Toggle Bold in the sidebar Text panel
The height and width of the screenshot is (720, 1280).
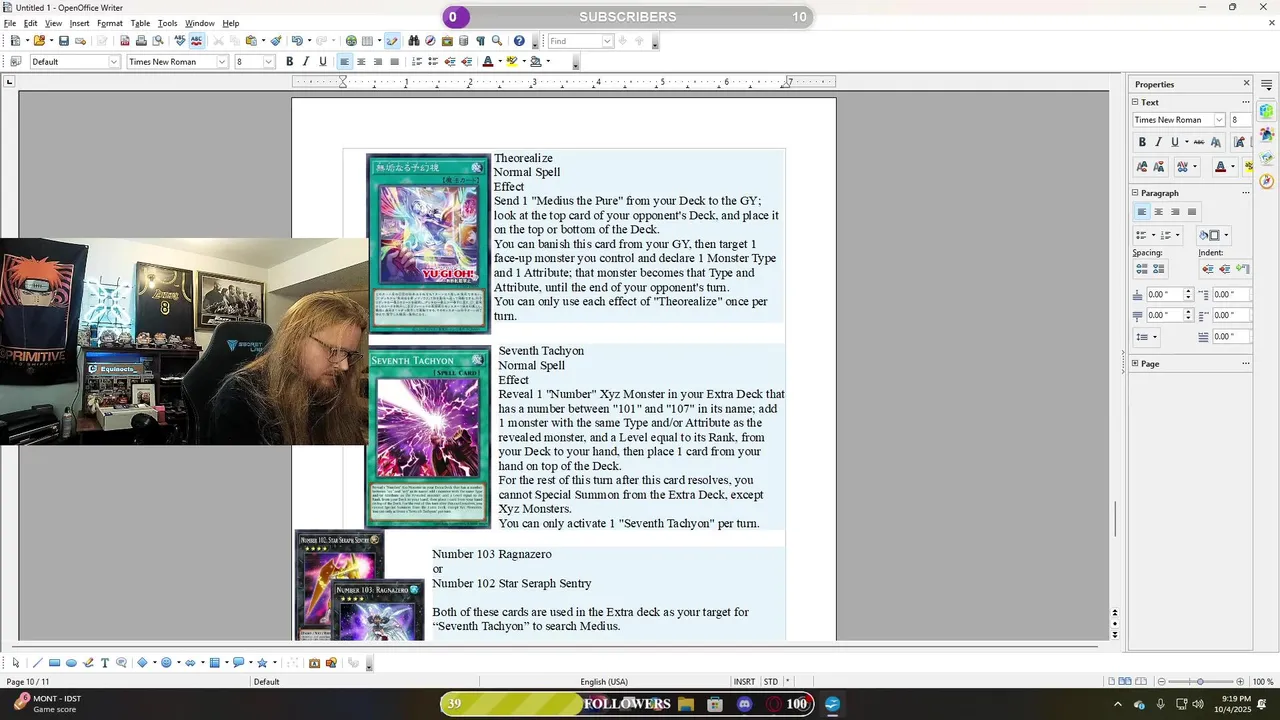point(1142,142)
